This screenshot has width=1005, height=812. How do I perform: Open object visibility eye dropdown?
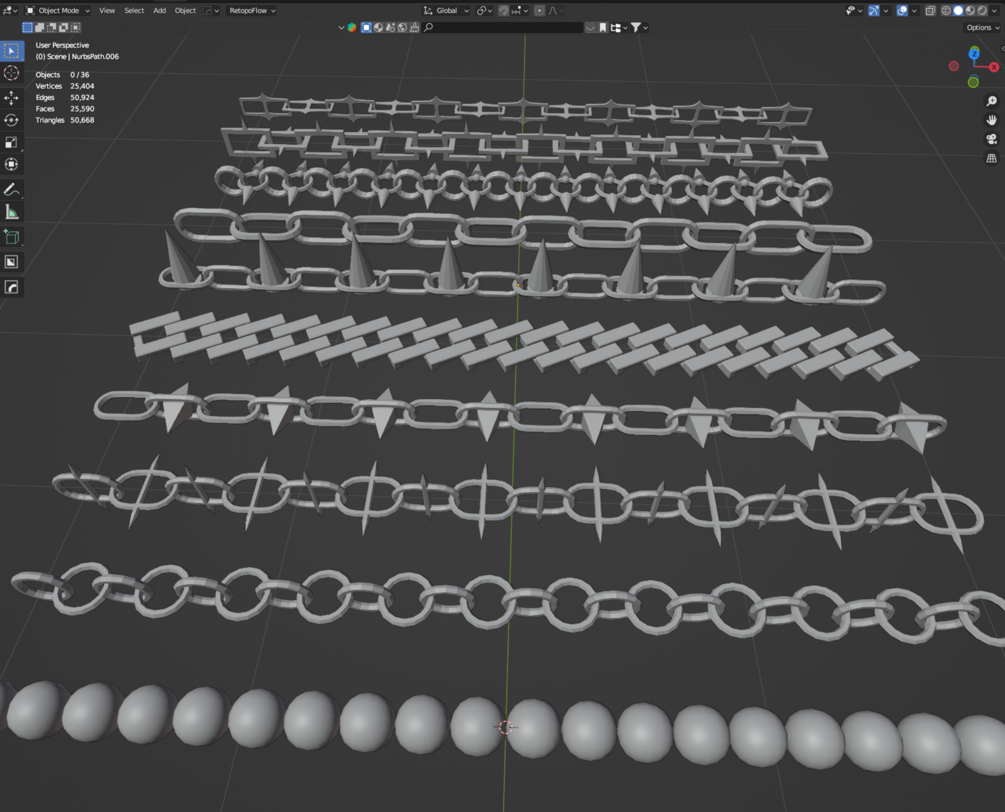(854, 10)
